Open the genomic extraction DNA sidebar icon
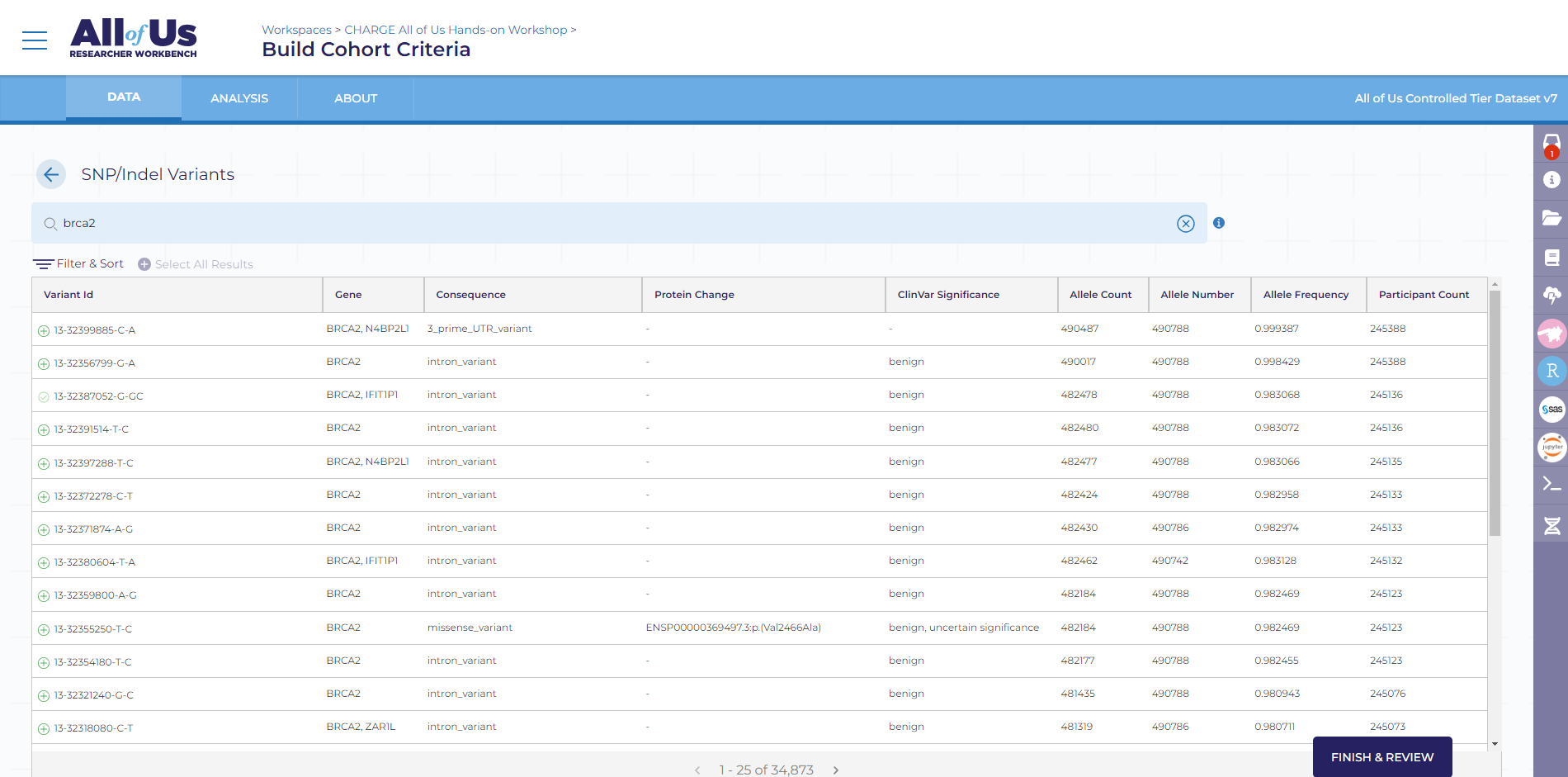The image size is (1568, 777). tap(1551, 525)
